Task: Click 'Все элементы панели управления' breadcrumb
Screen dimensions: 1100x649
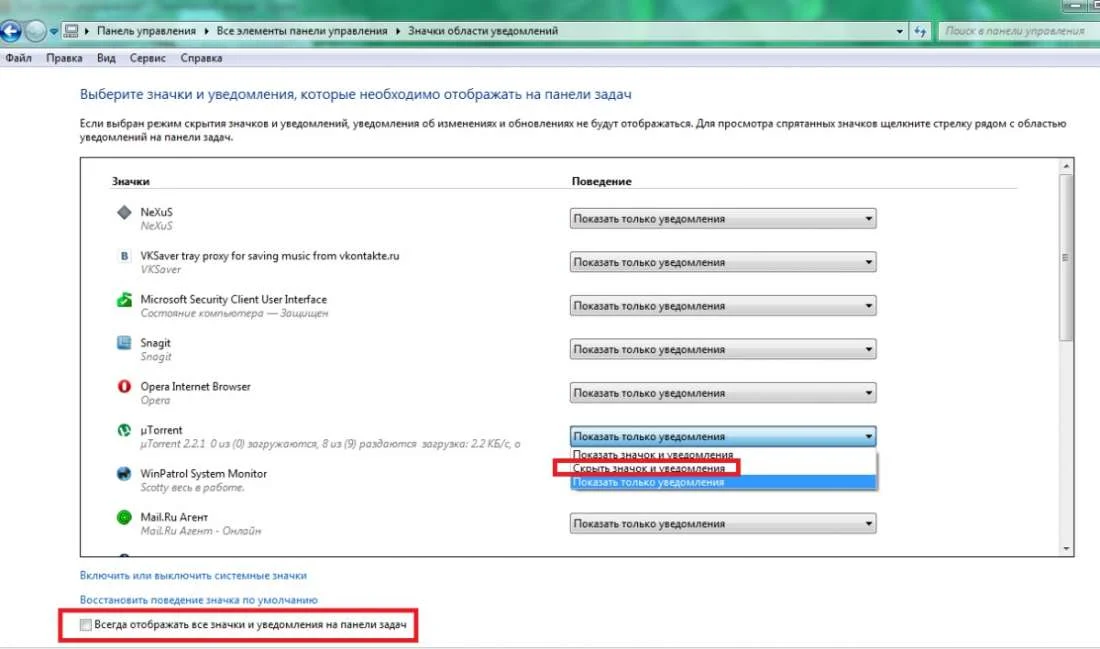Action: [302, 31]
